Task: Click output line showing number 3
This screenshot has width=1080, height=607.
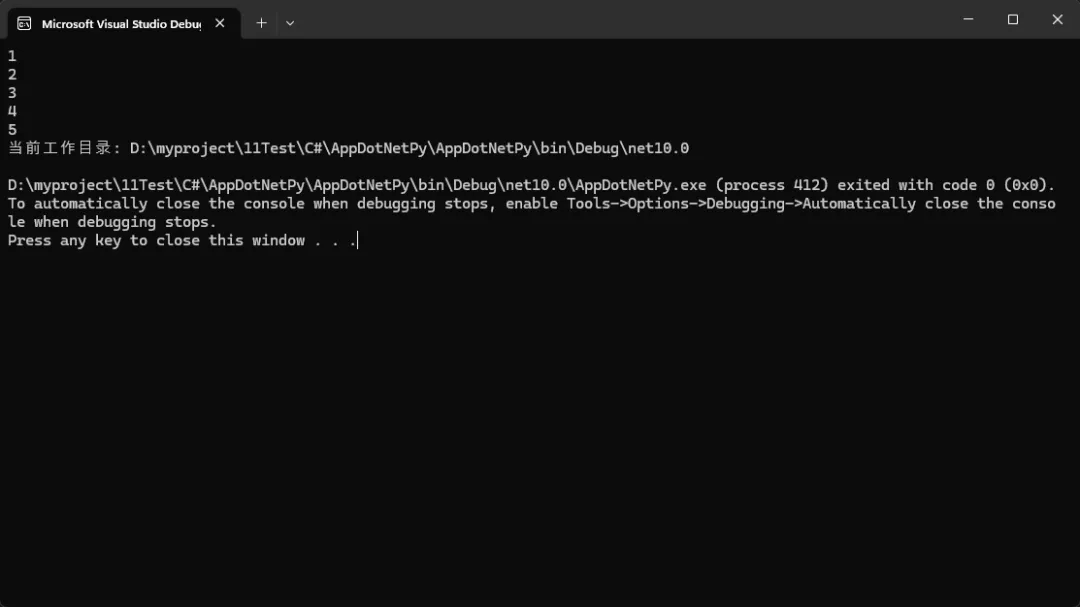Action: point(12,93)
